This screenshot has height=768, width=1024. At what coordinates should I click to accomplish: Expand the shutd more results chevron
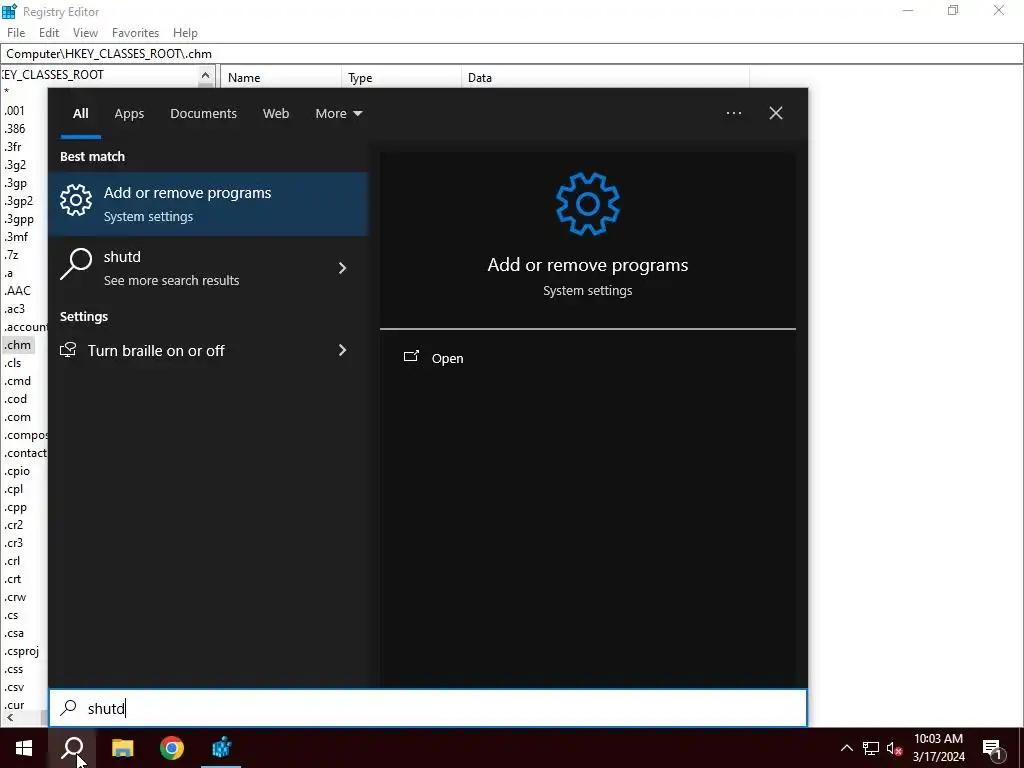click(342, 268)
